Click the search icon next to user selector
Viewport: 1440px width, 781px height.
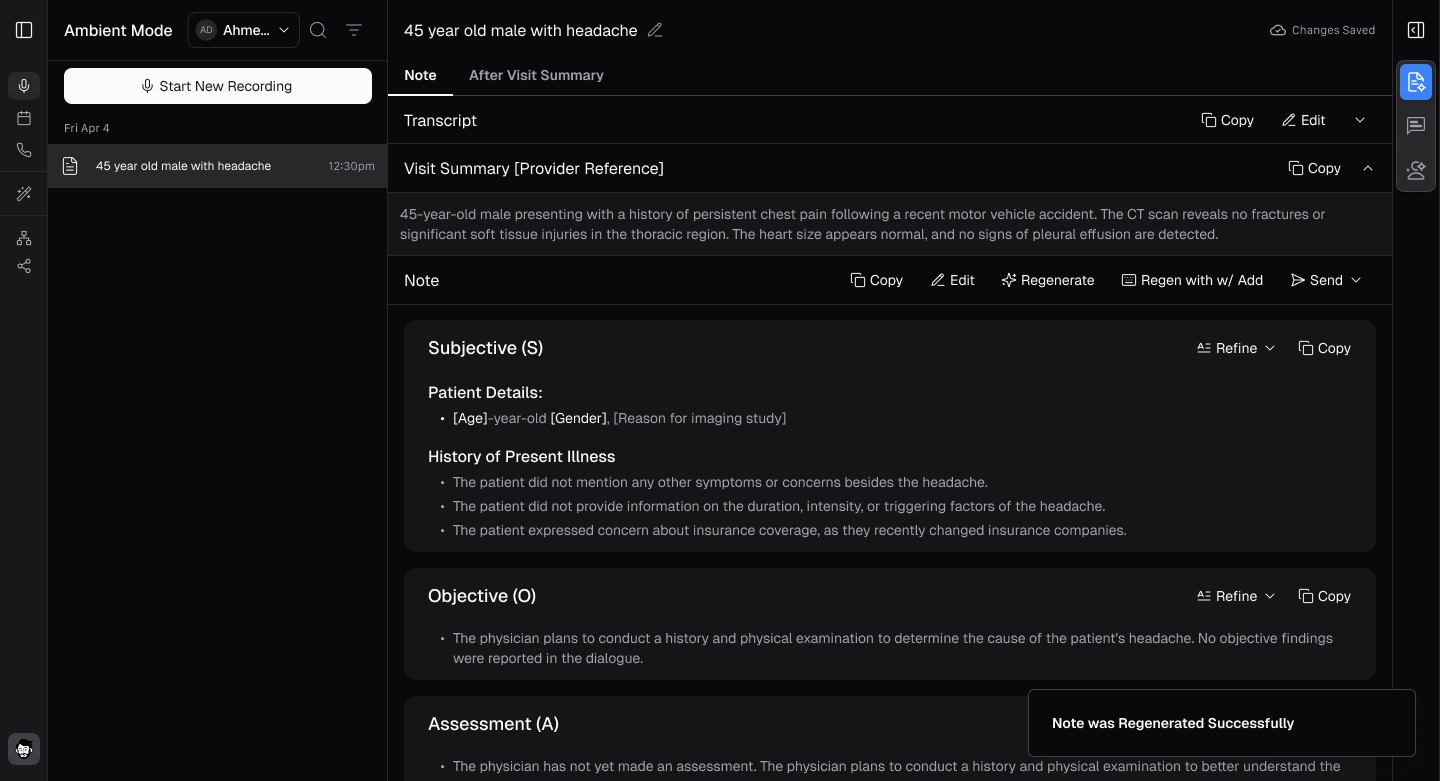(x=318, y=30)
